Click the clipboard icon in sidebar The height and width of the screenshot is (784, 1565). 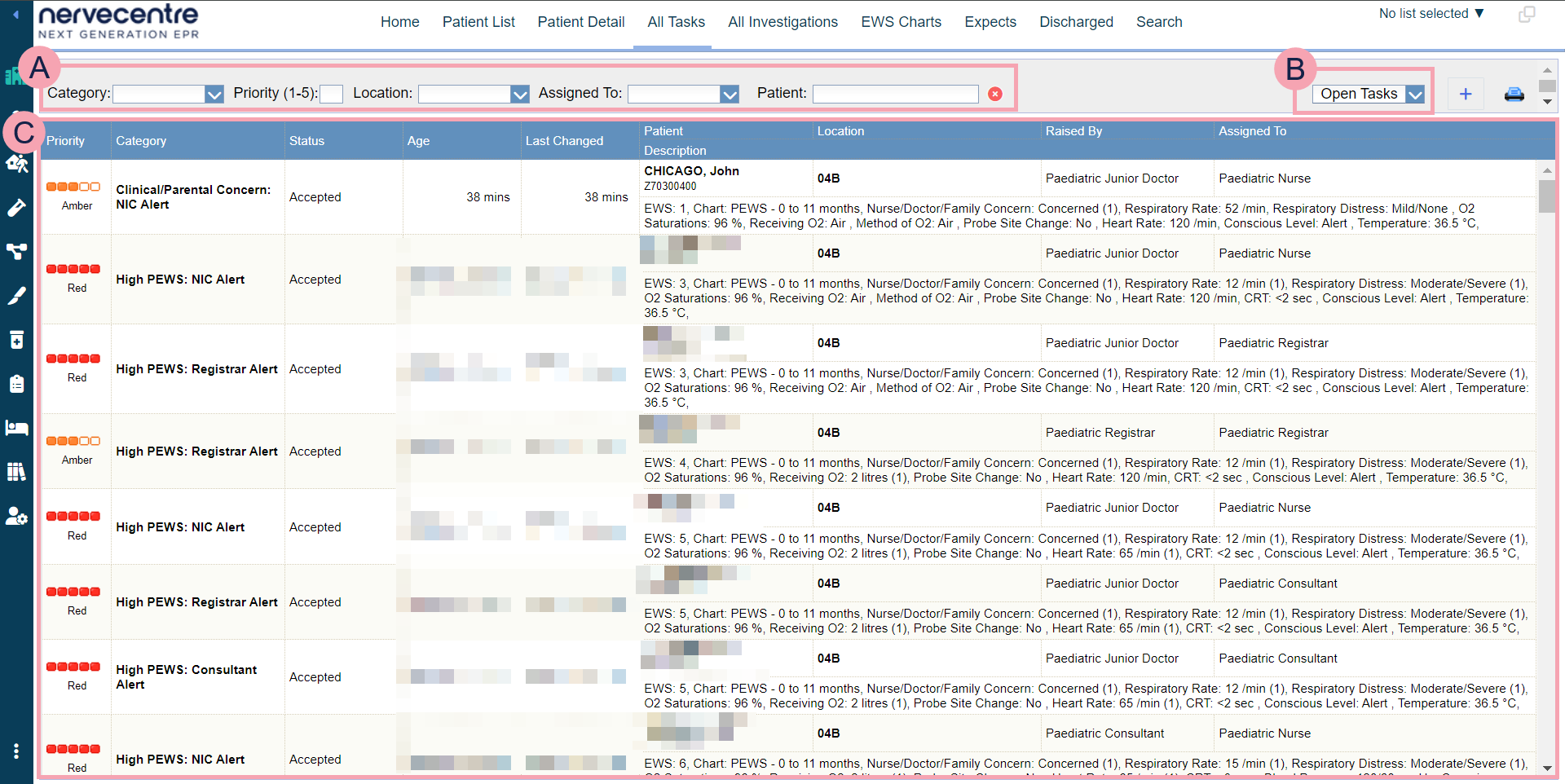(16, 384)
